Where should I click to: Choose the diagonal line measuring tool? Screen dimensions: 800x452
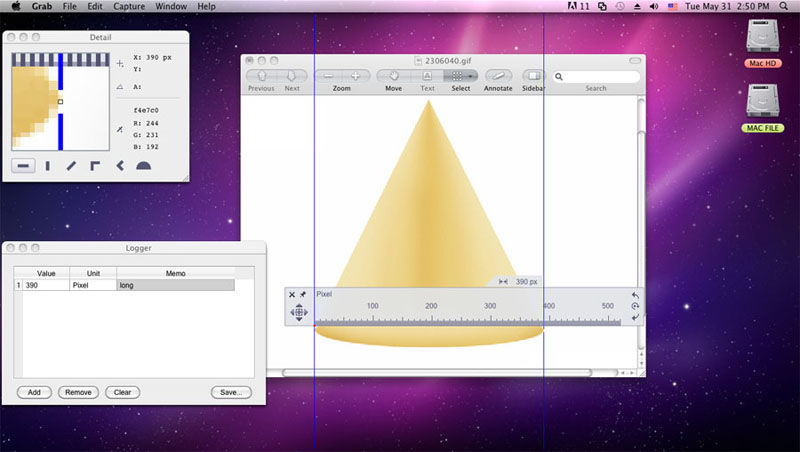(x=71, y=165)
